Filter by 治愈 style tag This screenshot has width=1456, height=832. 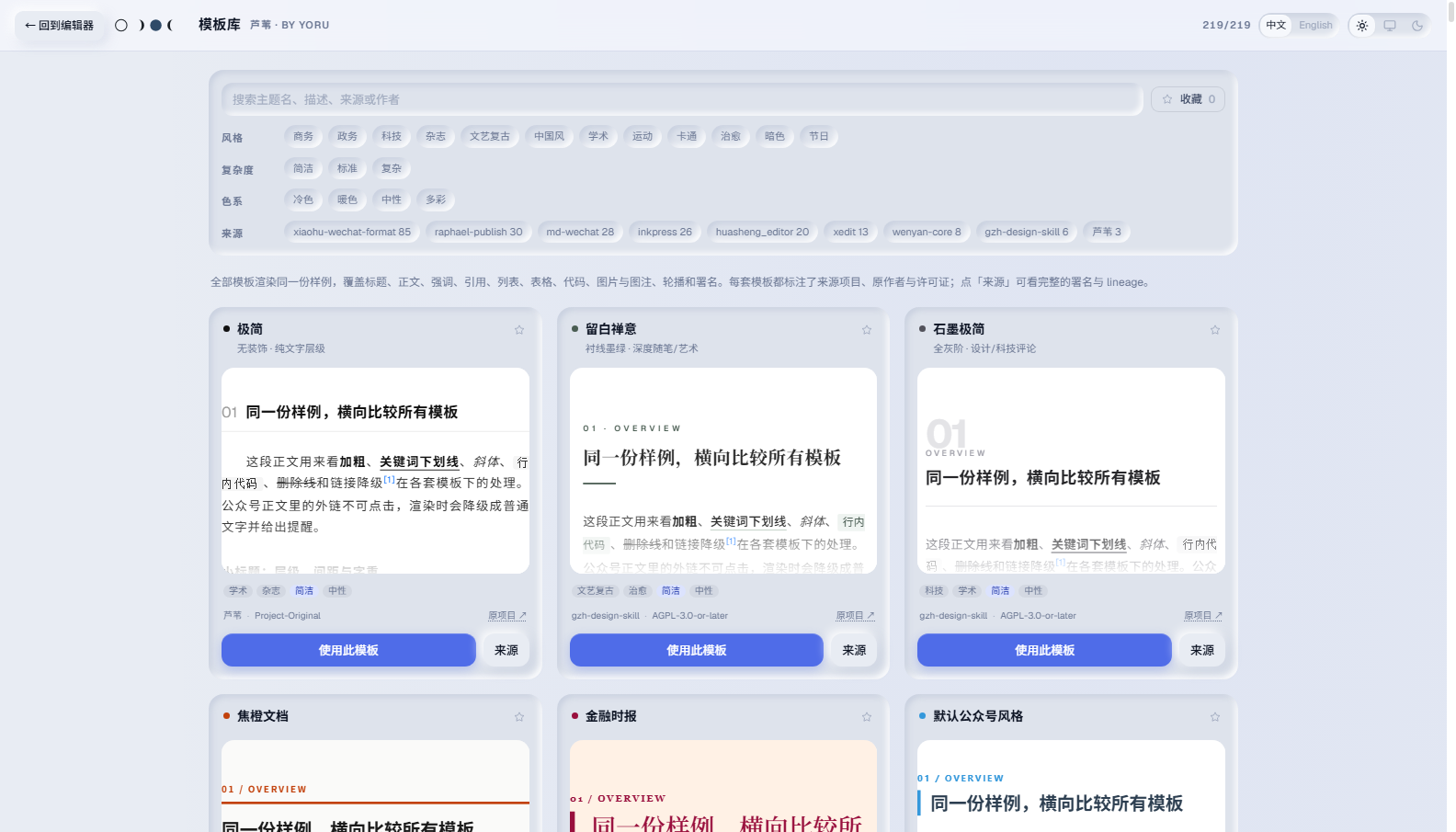coord(731,136)
